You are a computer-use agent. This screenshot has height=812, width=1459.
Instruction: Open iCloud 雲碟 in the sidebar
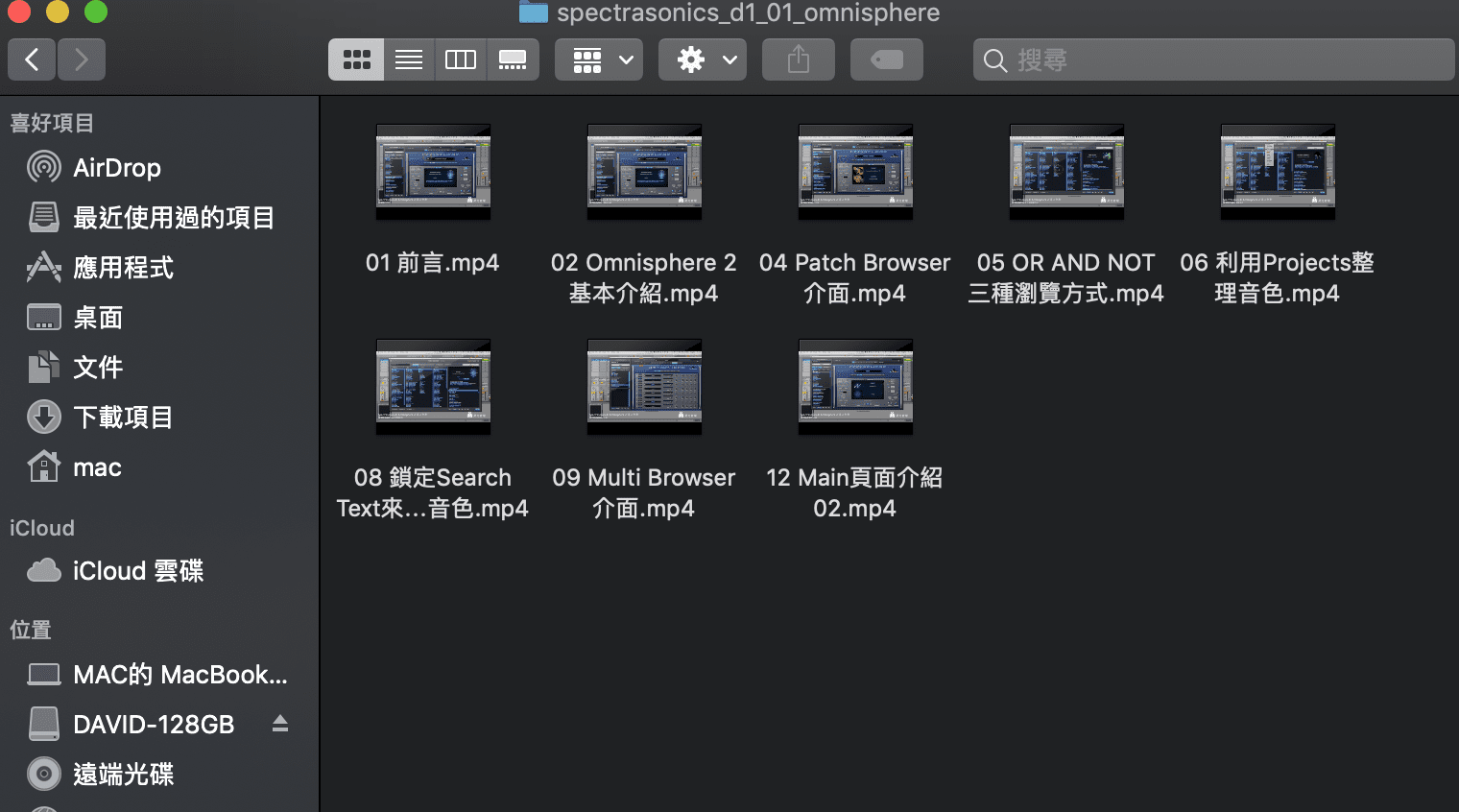[138, 571]
